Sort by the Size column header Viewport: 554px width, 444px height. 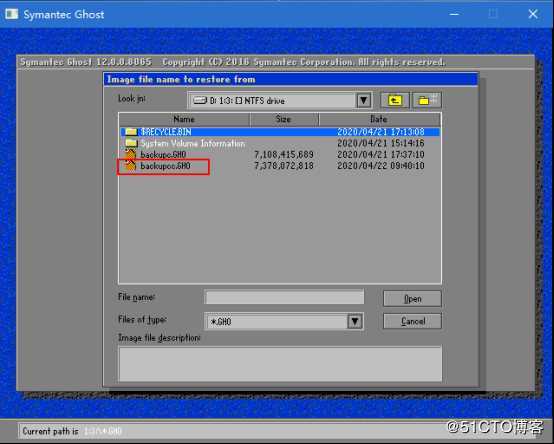click(284, 119)
